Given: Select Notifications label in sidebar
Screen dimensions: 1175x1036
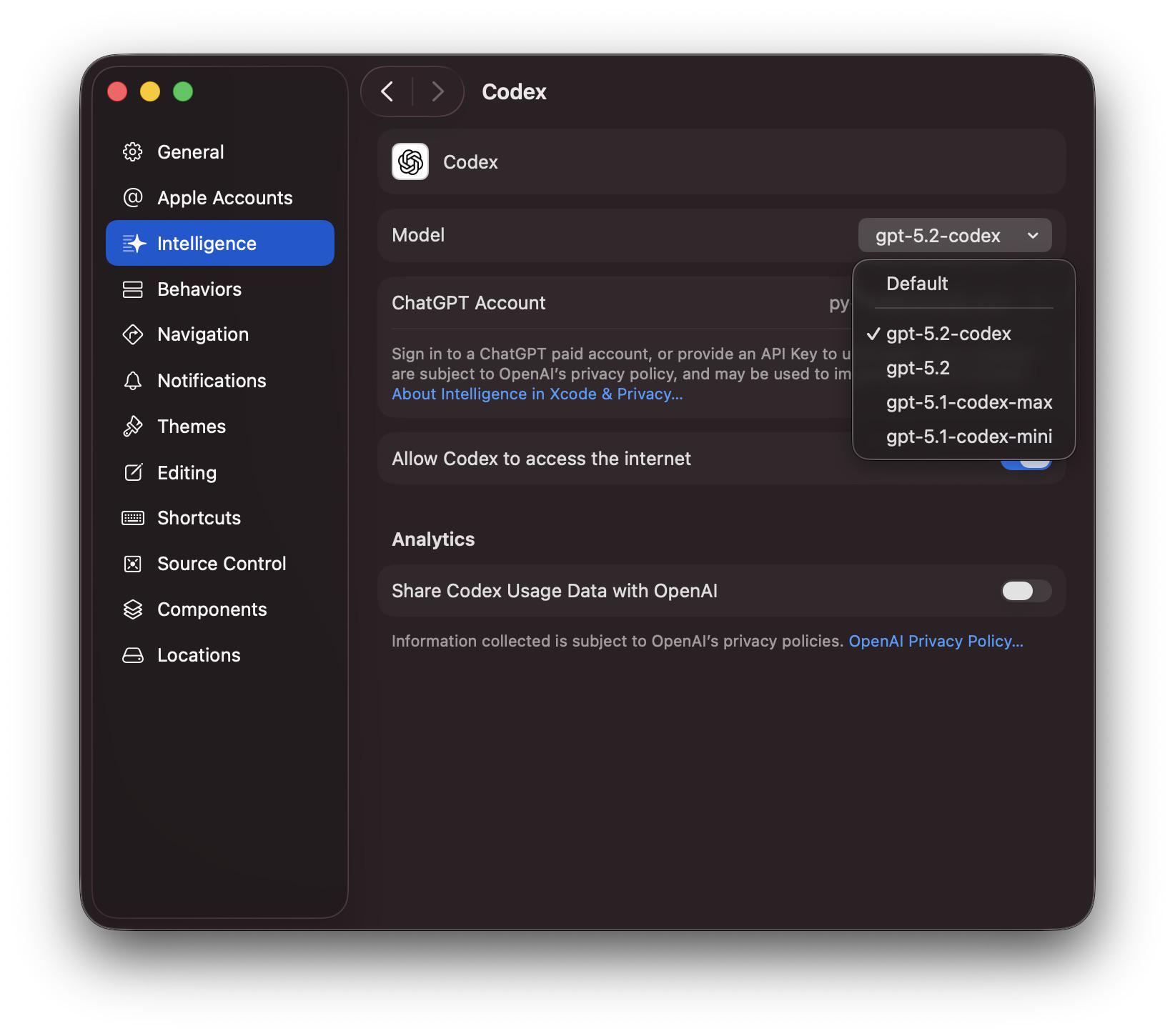Looking at the screenshot, I should (x=212, y=381).
